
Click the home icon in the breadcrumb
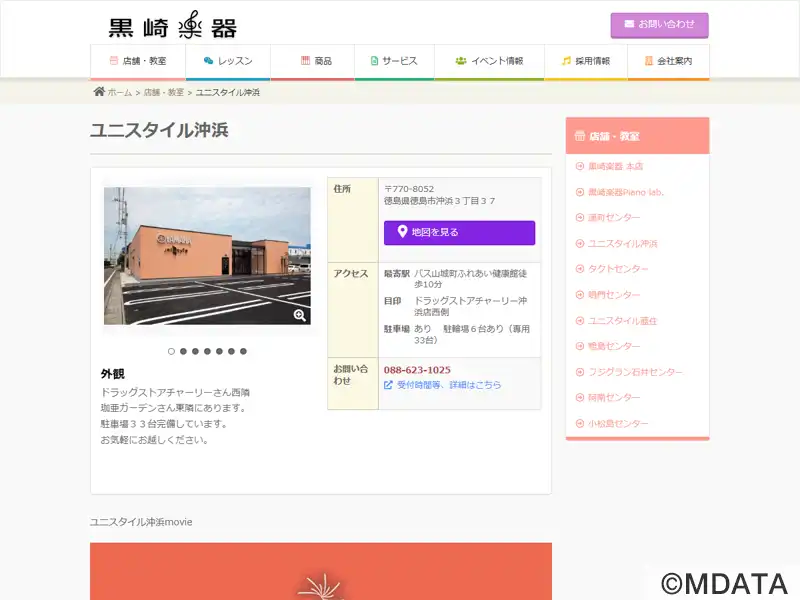tap(99, 92)
